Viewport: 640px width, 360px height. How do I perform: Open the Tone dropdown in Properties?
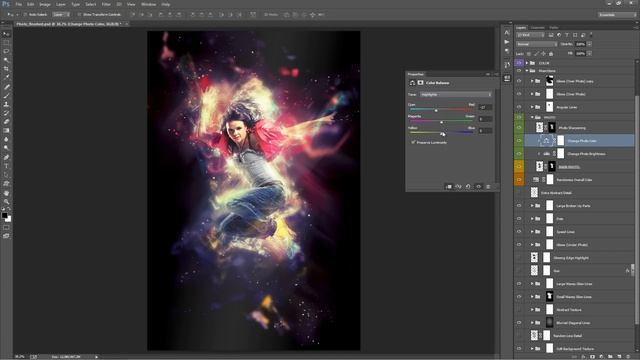point(456,94)
